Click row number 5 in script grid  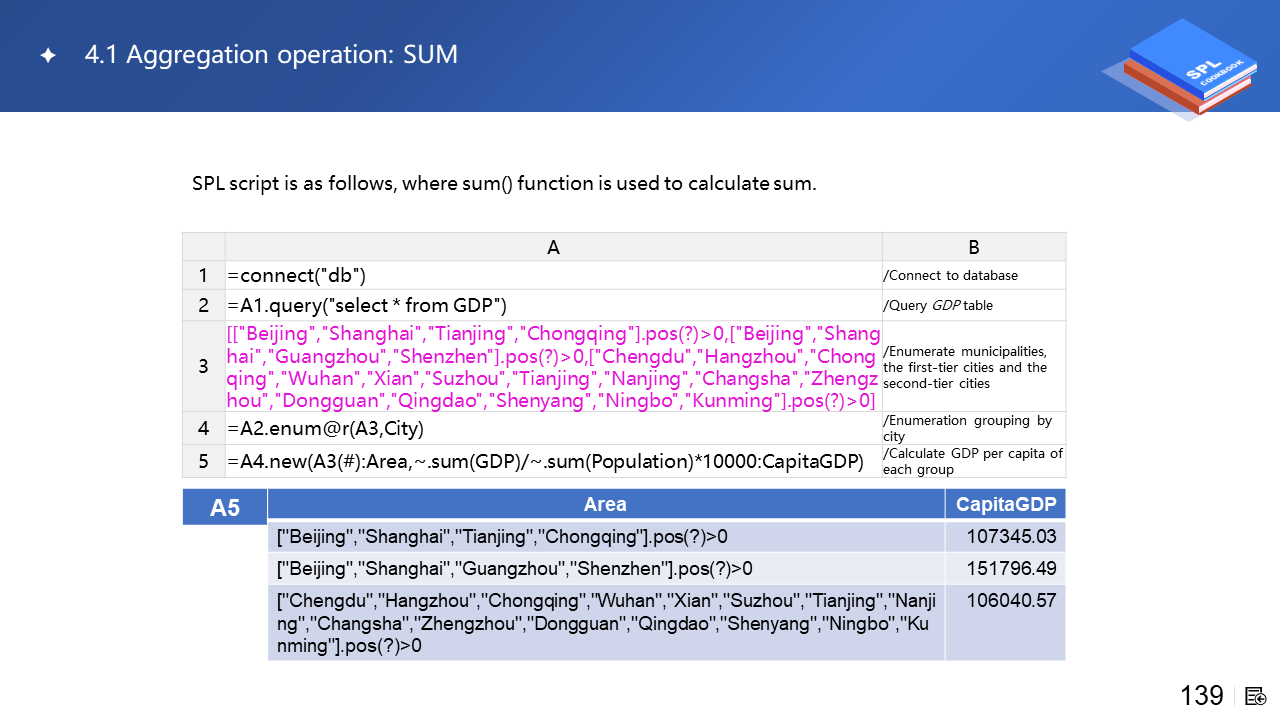tap(203, 461)
